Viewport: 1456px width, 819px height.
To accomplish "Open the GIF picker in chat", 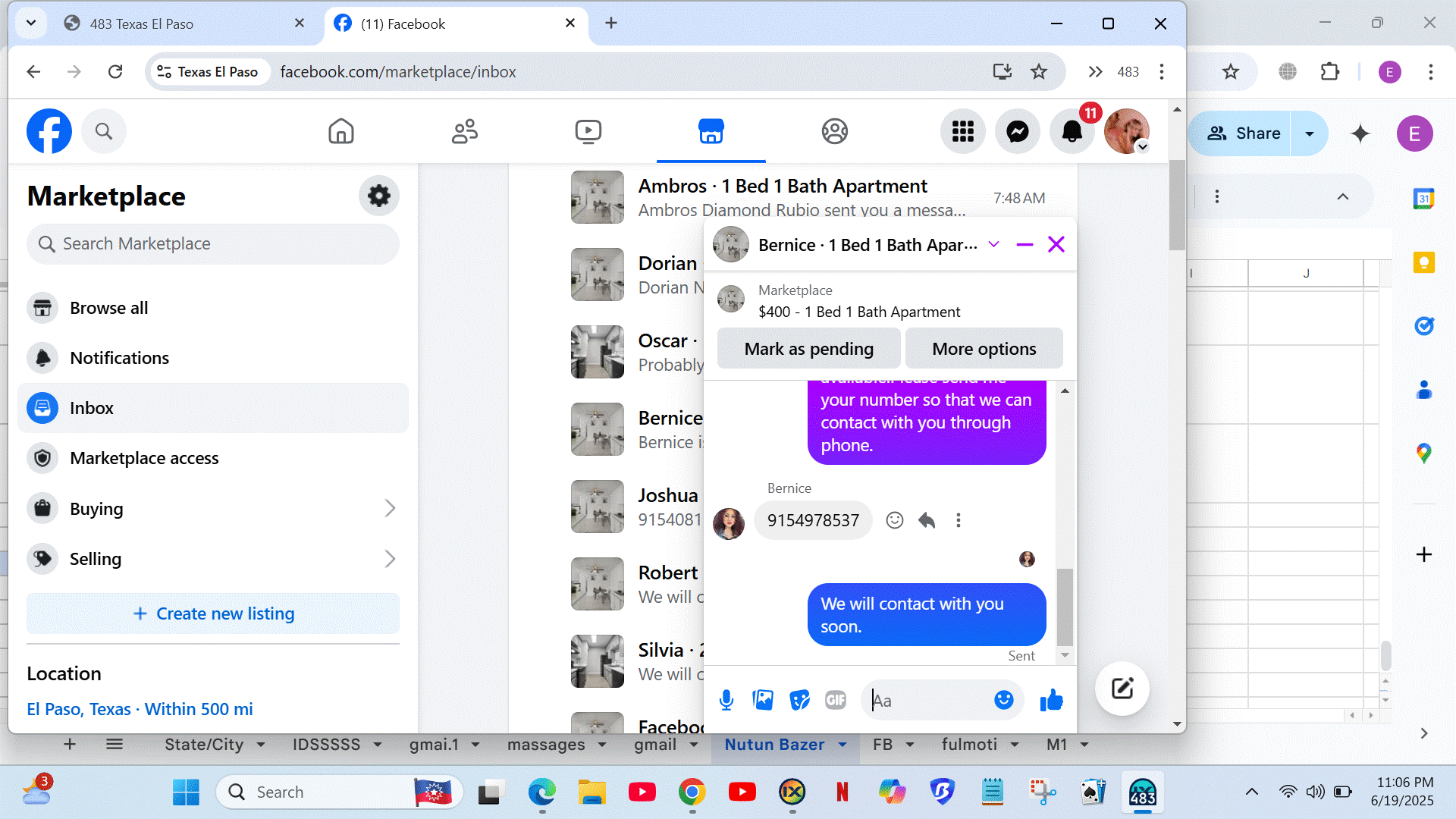I will coord(835,700).
